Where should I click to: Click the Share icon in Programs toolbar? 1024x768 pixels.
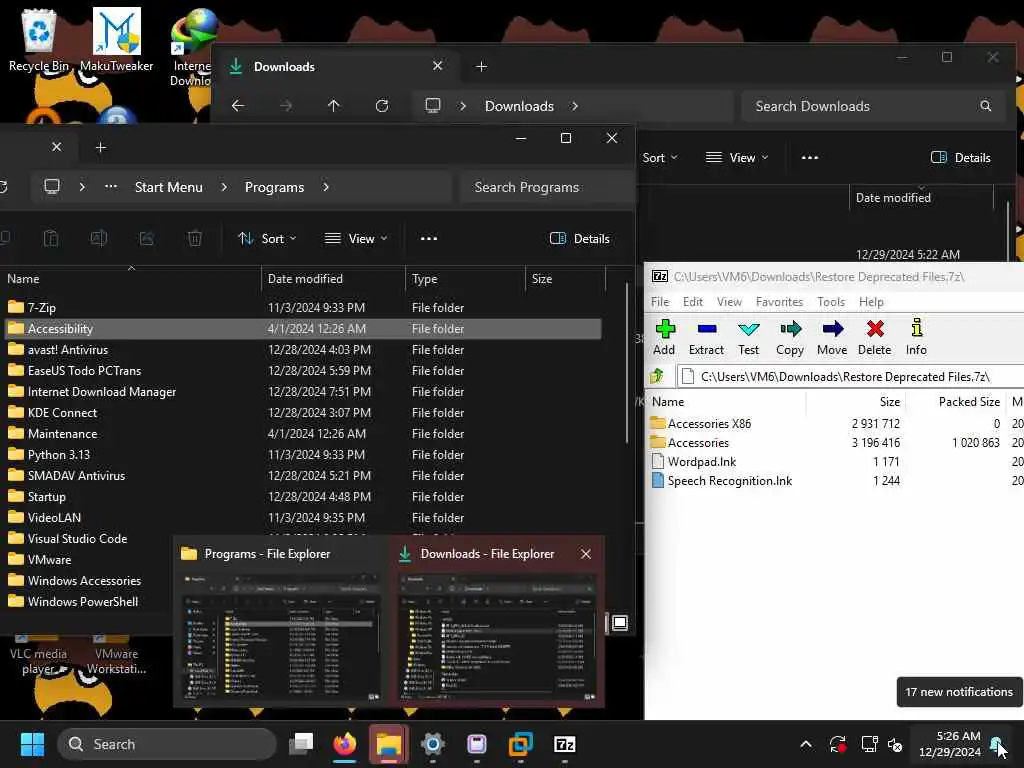click(x=146, y=239)
